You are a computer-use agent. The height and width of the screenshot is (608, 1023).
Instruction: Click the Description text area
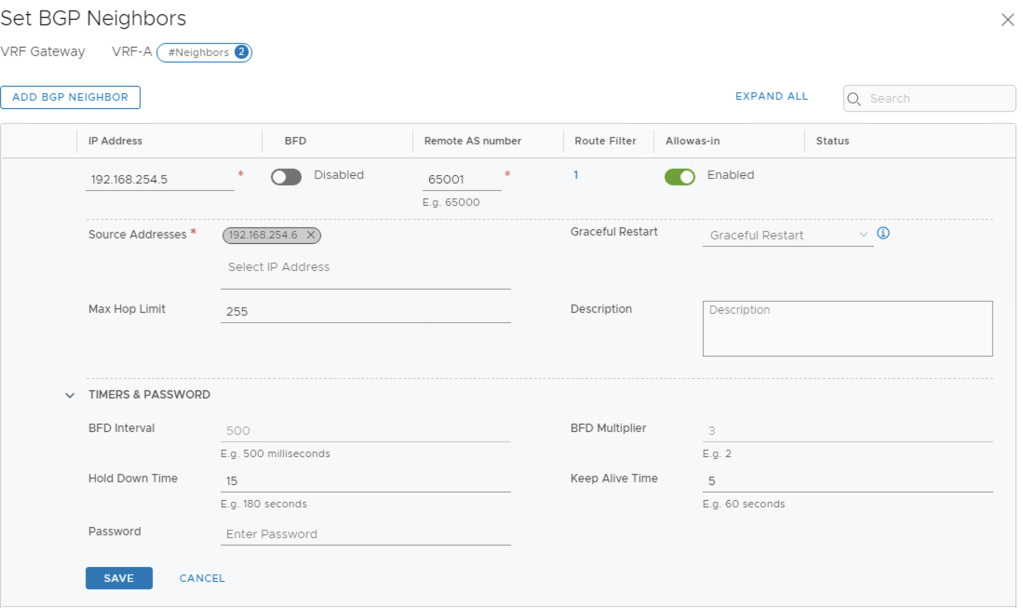(847, 329)
